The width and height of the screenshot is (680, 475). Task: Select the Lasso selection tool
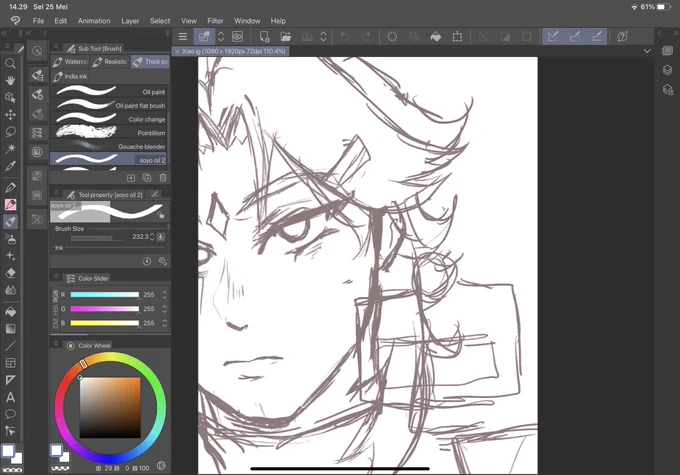(x=10, y=131)
